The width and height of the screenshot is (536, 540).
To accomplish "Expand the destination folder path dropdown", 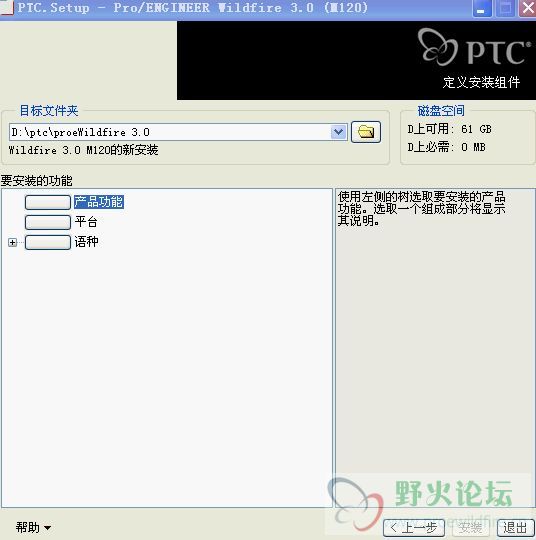I will click(339, 132).
